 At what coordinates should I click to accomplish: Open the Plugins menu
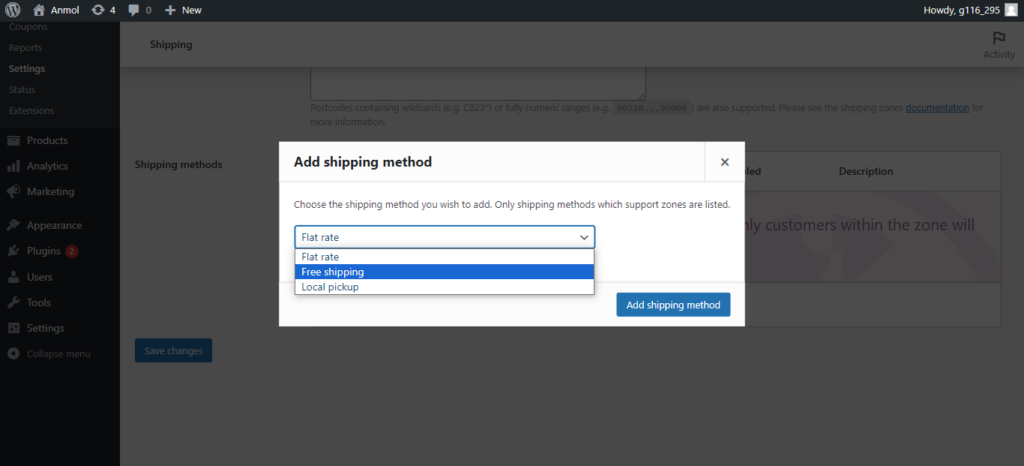point(44,251)
